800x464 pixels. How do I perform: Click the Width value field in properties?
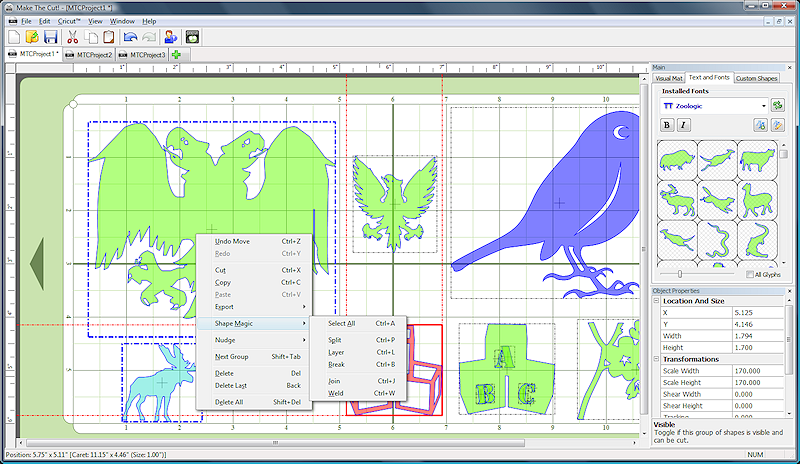click(x=756, y=336)
